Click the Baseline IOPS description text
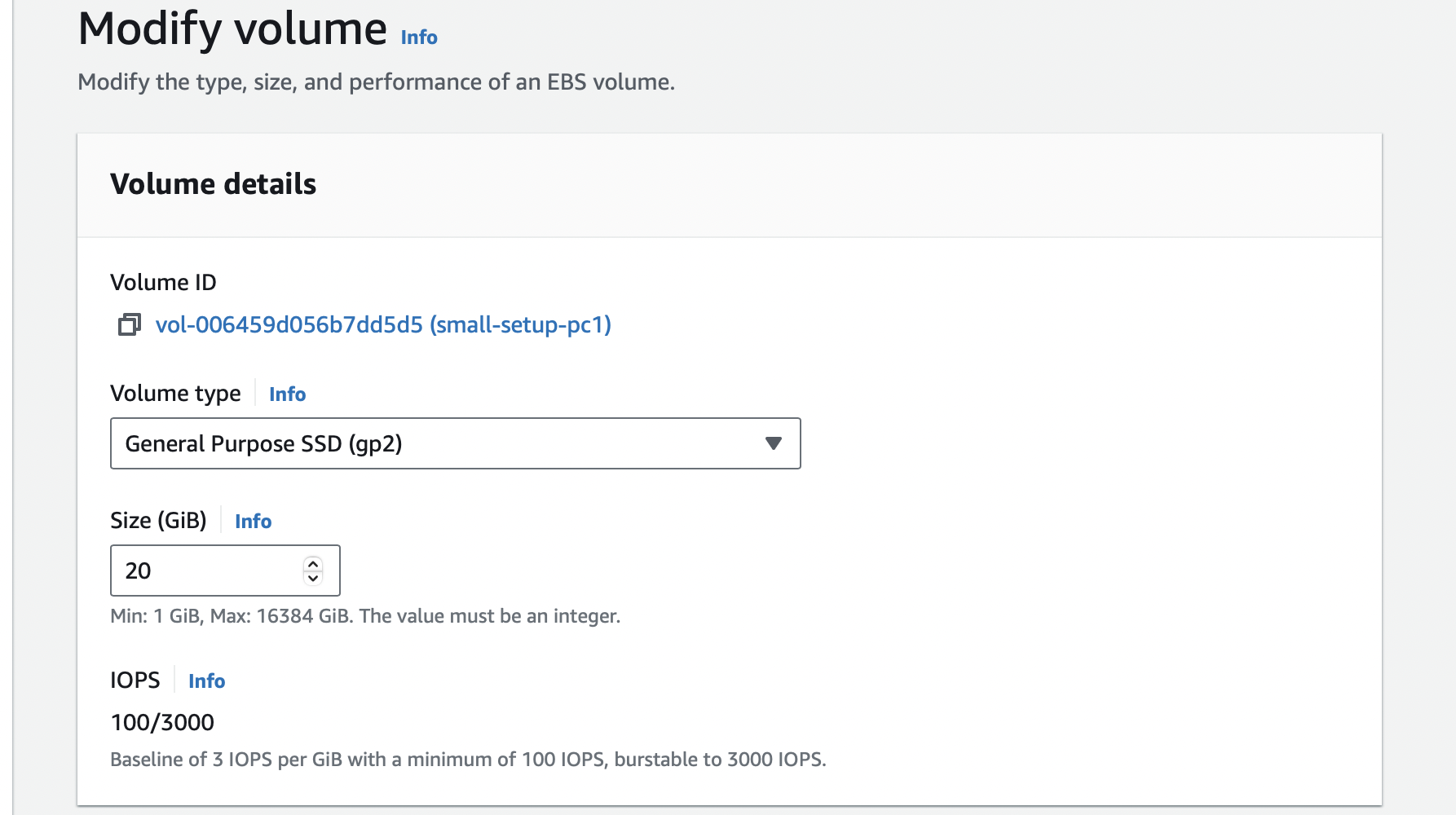 (468, 760)
